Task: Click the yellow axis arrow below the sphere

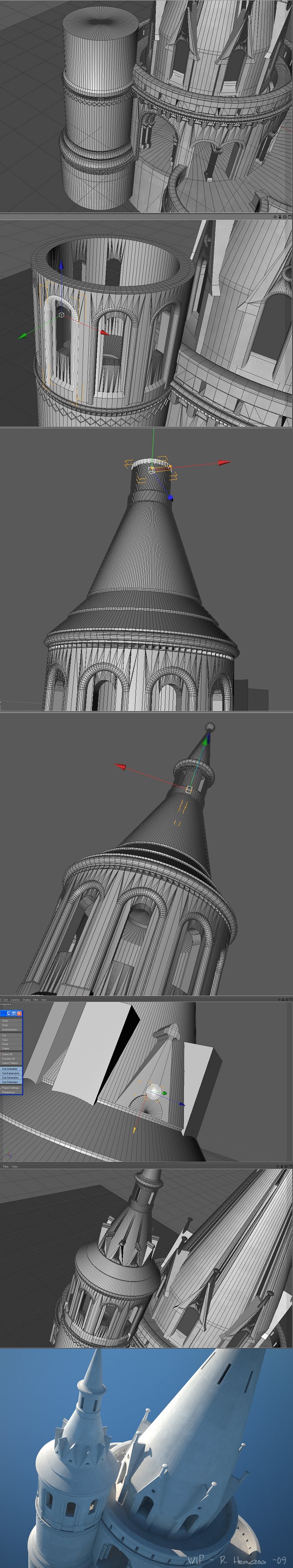Action: coord(134,1130)
